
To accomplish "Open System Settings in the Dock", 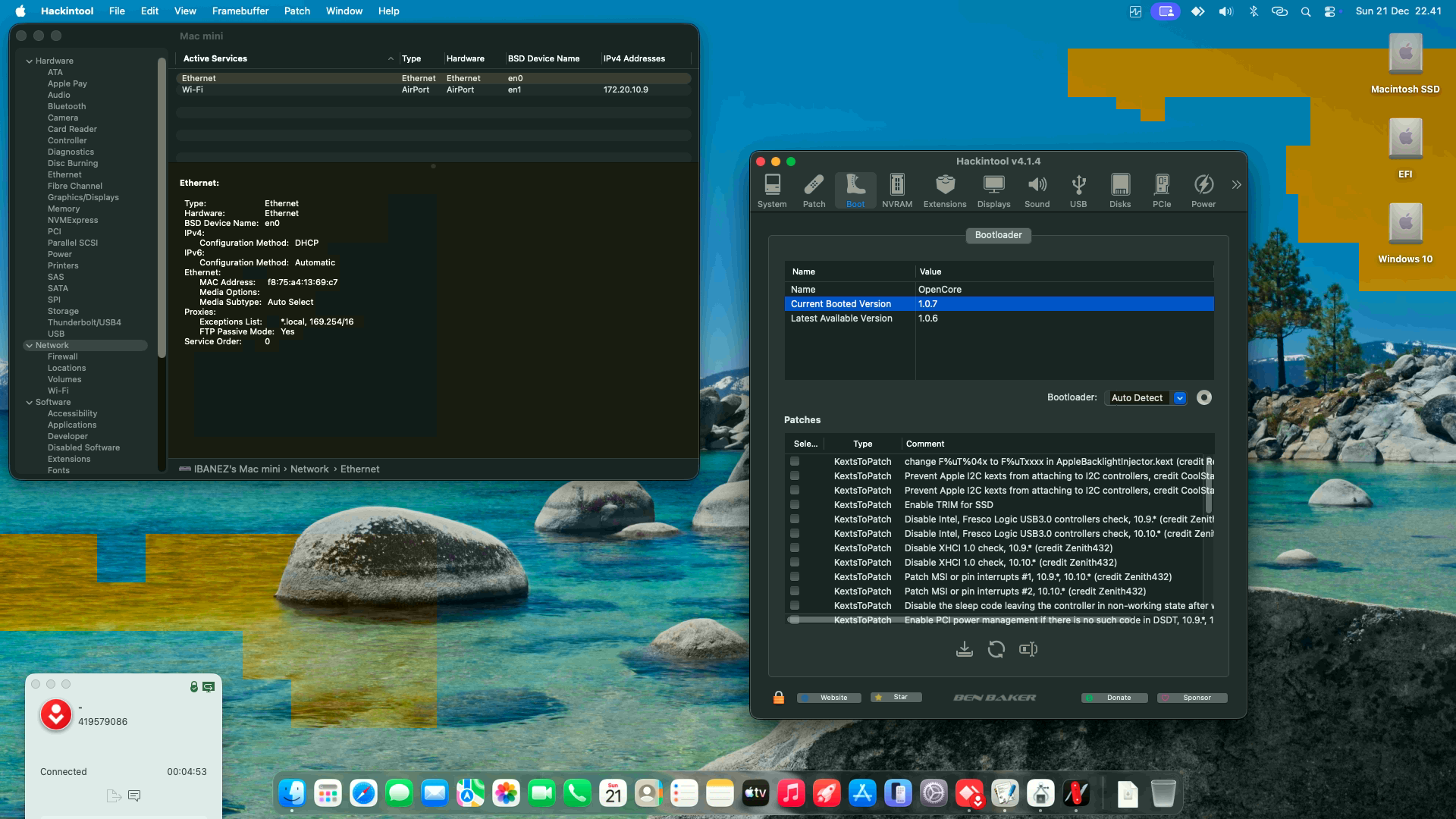I will (x=934, y=794).
